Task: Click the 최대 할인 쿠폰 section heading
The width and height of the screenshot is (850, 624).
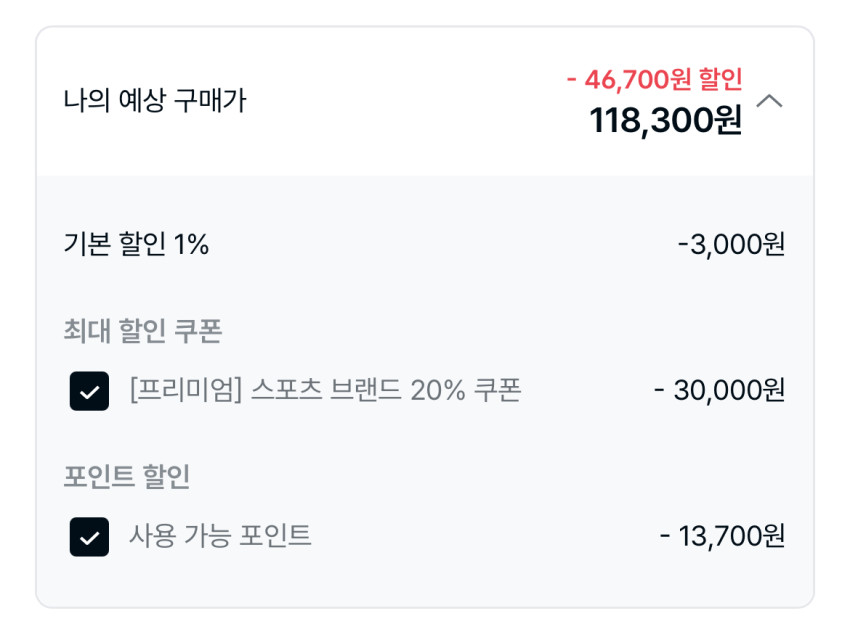Action: tap(142, 331)
